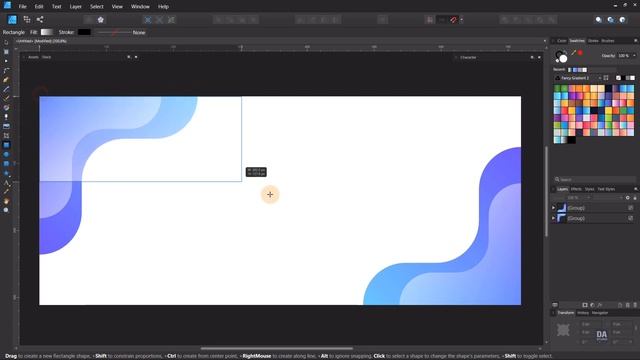Viewport: 640px width, 360px height.
Task: Select the Corner tool
Action: click(x=6, y=71)
